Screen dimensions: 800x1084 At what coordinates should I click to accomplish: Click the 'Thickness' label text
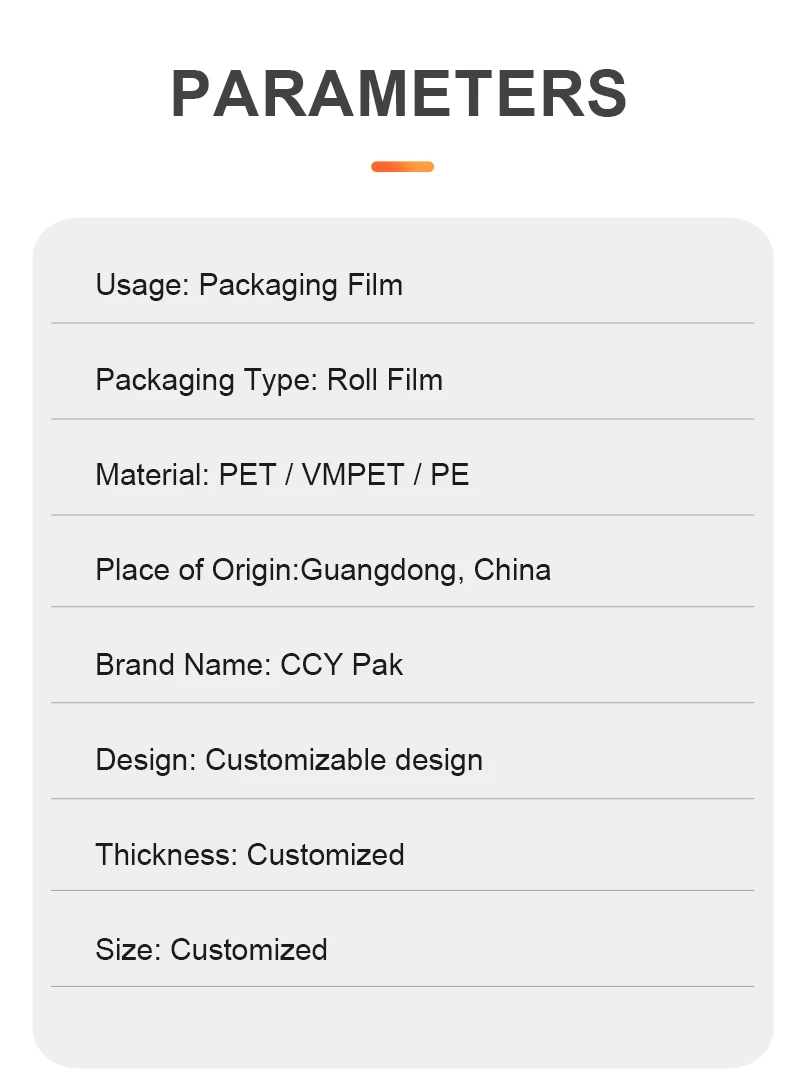pos(166,855)
